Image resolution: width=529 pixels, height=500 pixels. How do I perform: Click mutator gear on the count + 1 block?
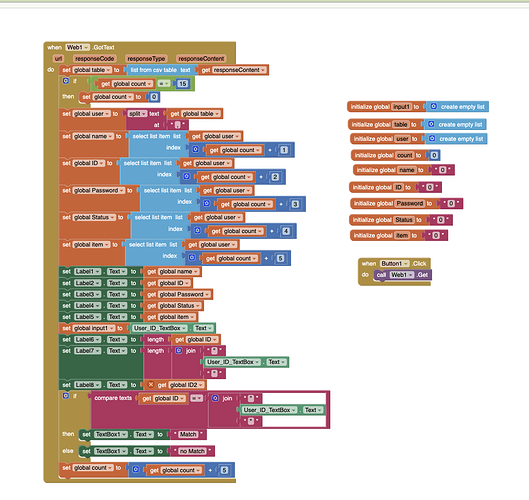click(x=195, y=149)
